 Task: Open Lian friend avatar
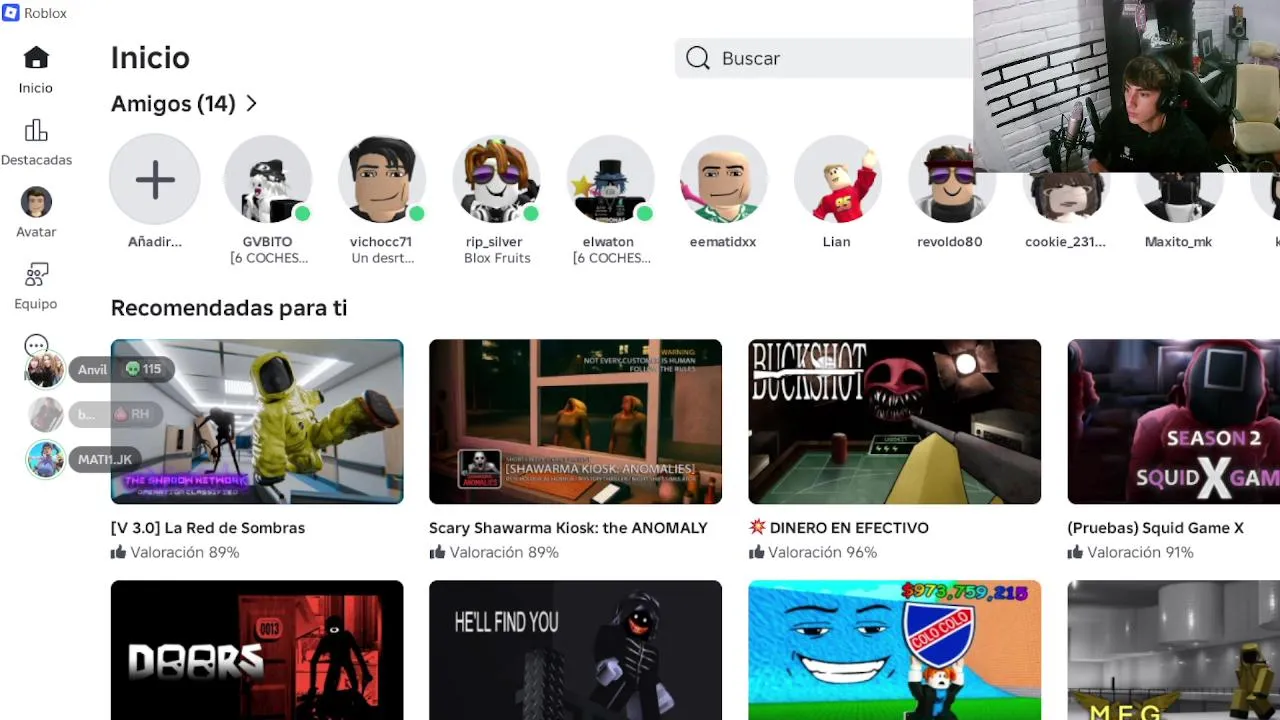pos(837,180)
